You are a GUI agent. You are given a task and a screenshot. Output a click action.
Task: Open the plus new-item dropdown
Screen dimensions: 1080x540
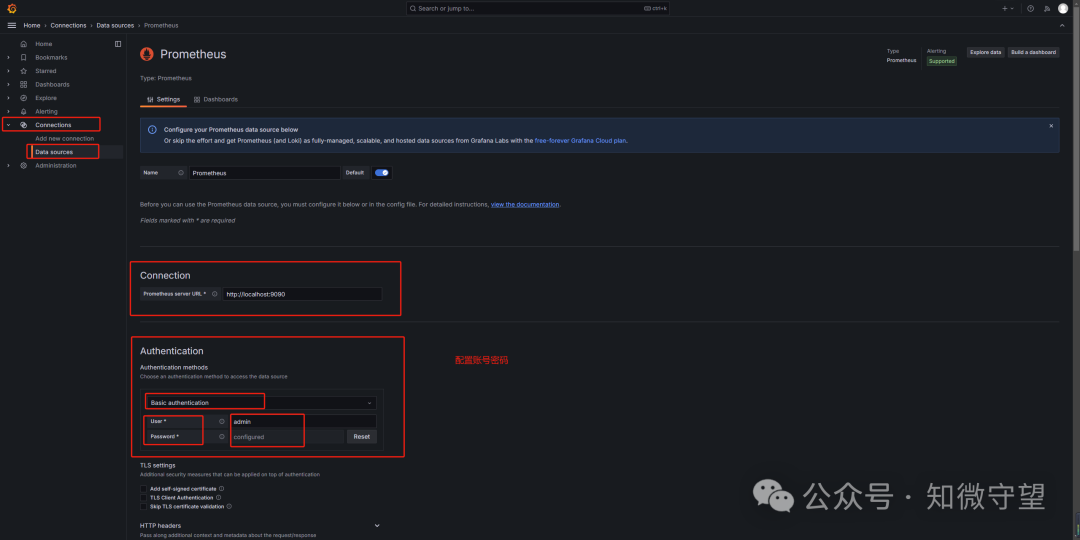[x=1008, y=8]
